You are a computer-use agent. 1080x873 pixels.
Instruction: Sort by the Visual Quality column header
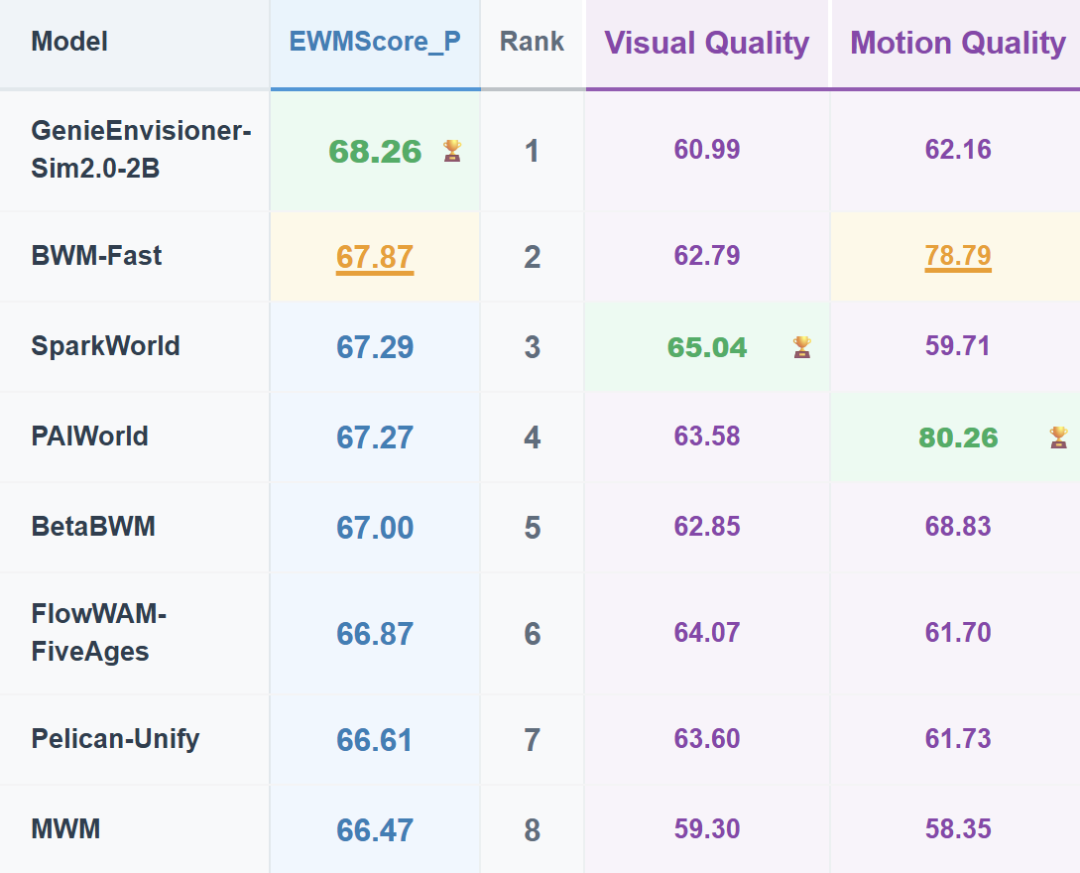coord(707,43)
